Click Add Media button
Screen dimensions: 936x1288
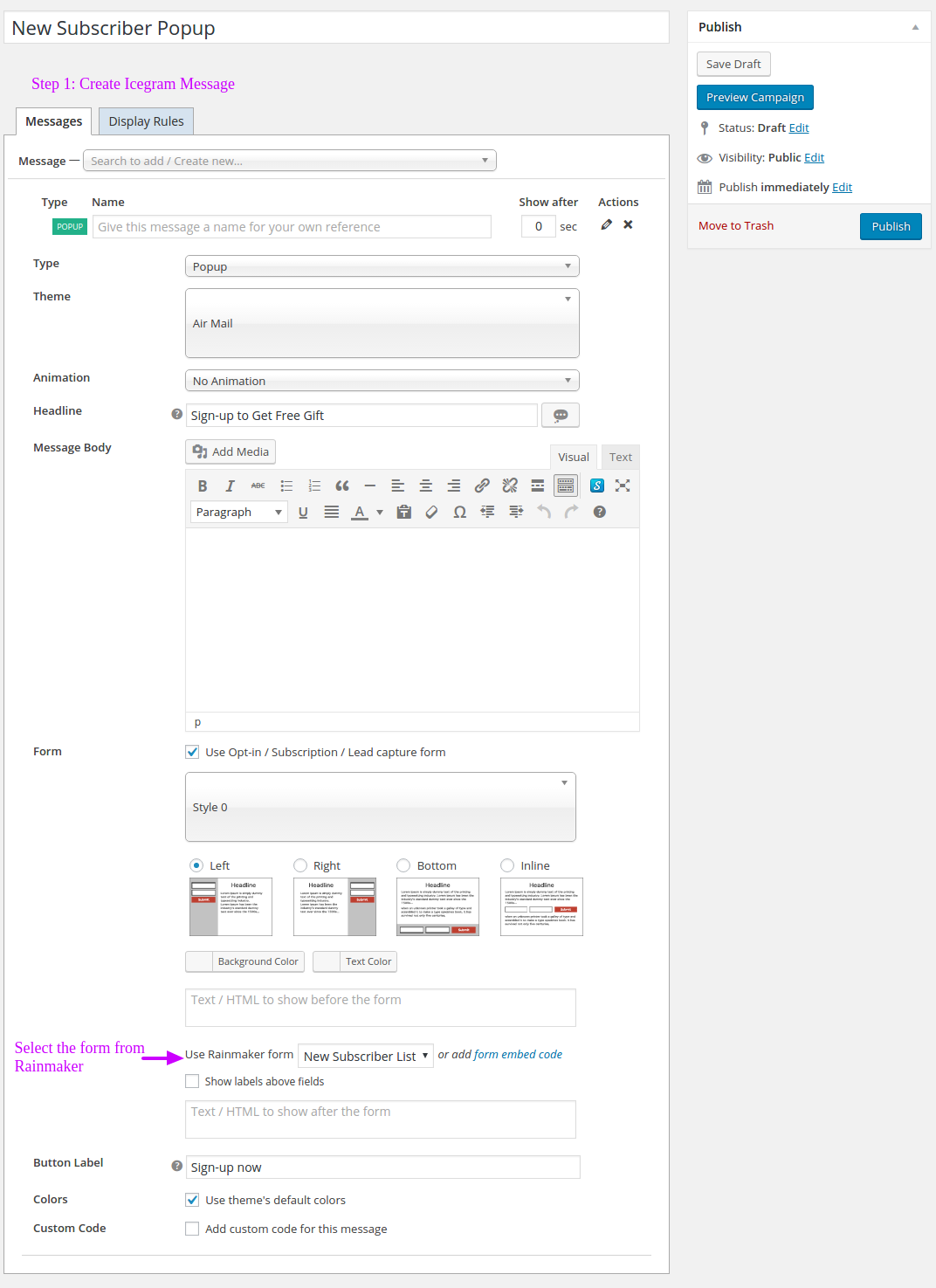click(x=231, y=451)
